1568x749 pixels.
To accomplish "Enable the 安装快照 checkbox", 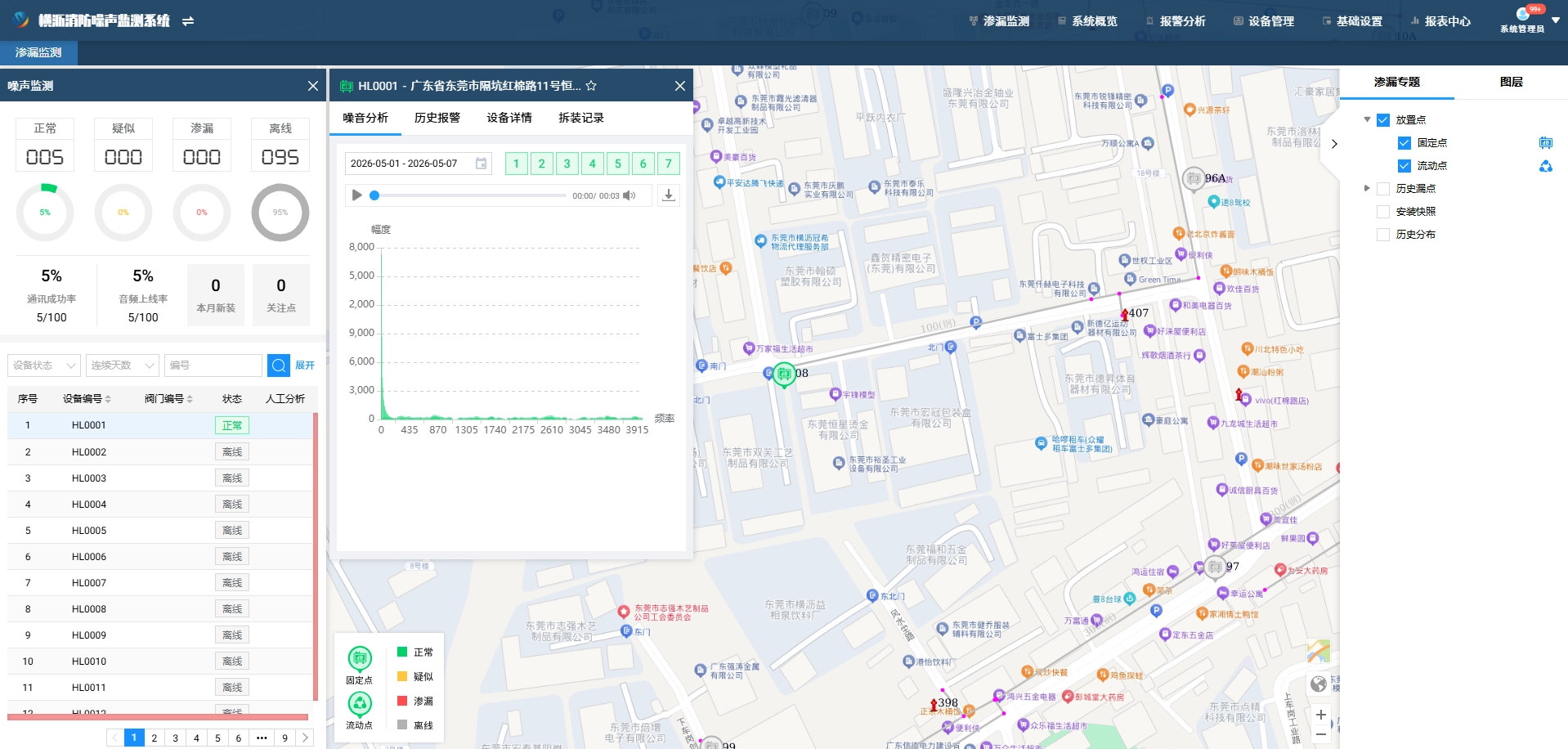I will point(1383,212).
